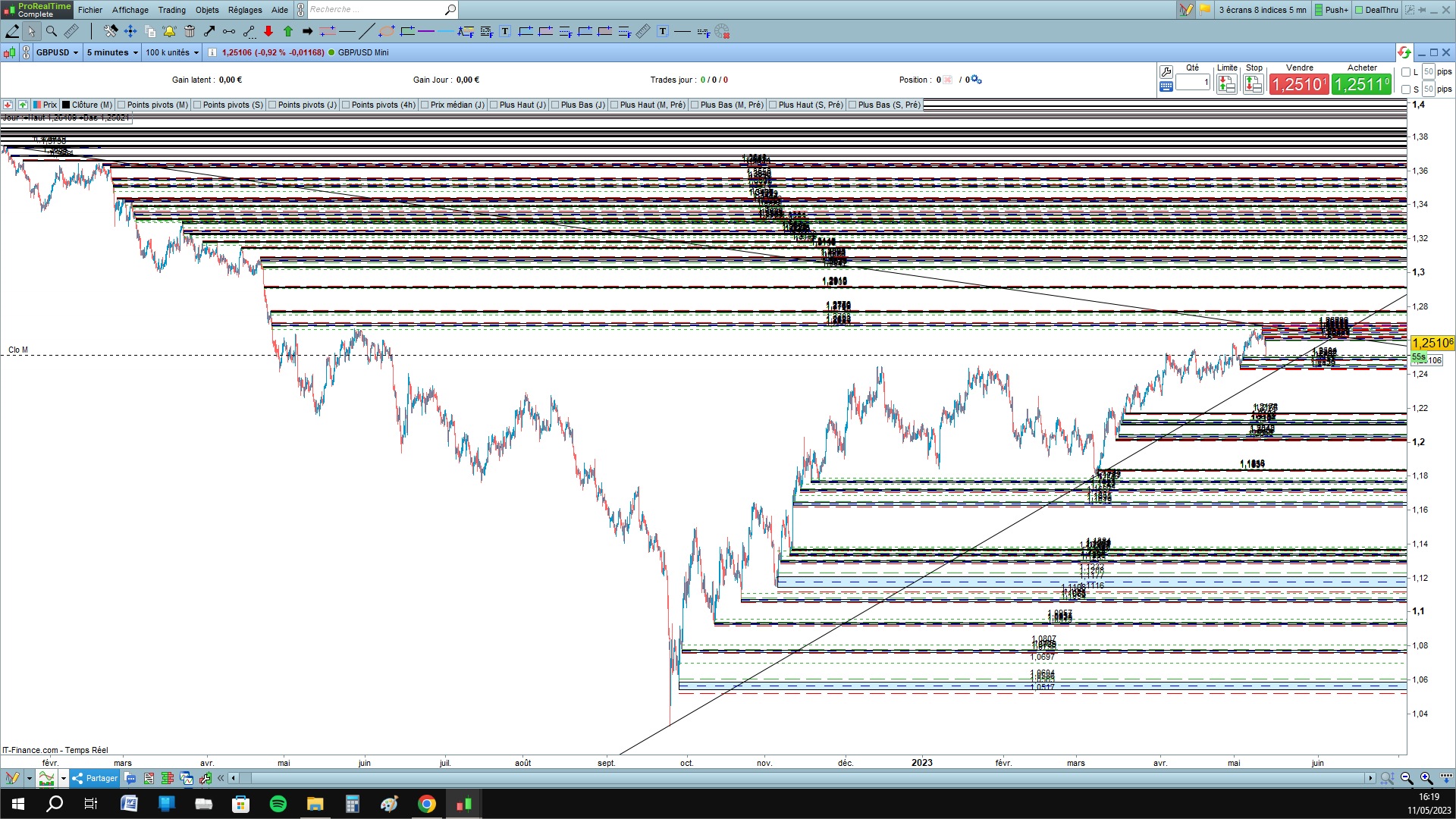Check the L pips checkbox
The width and height of the screenshot is (1456, 819).
pos(1406,72)
